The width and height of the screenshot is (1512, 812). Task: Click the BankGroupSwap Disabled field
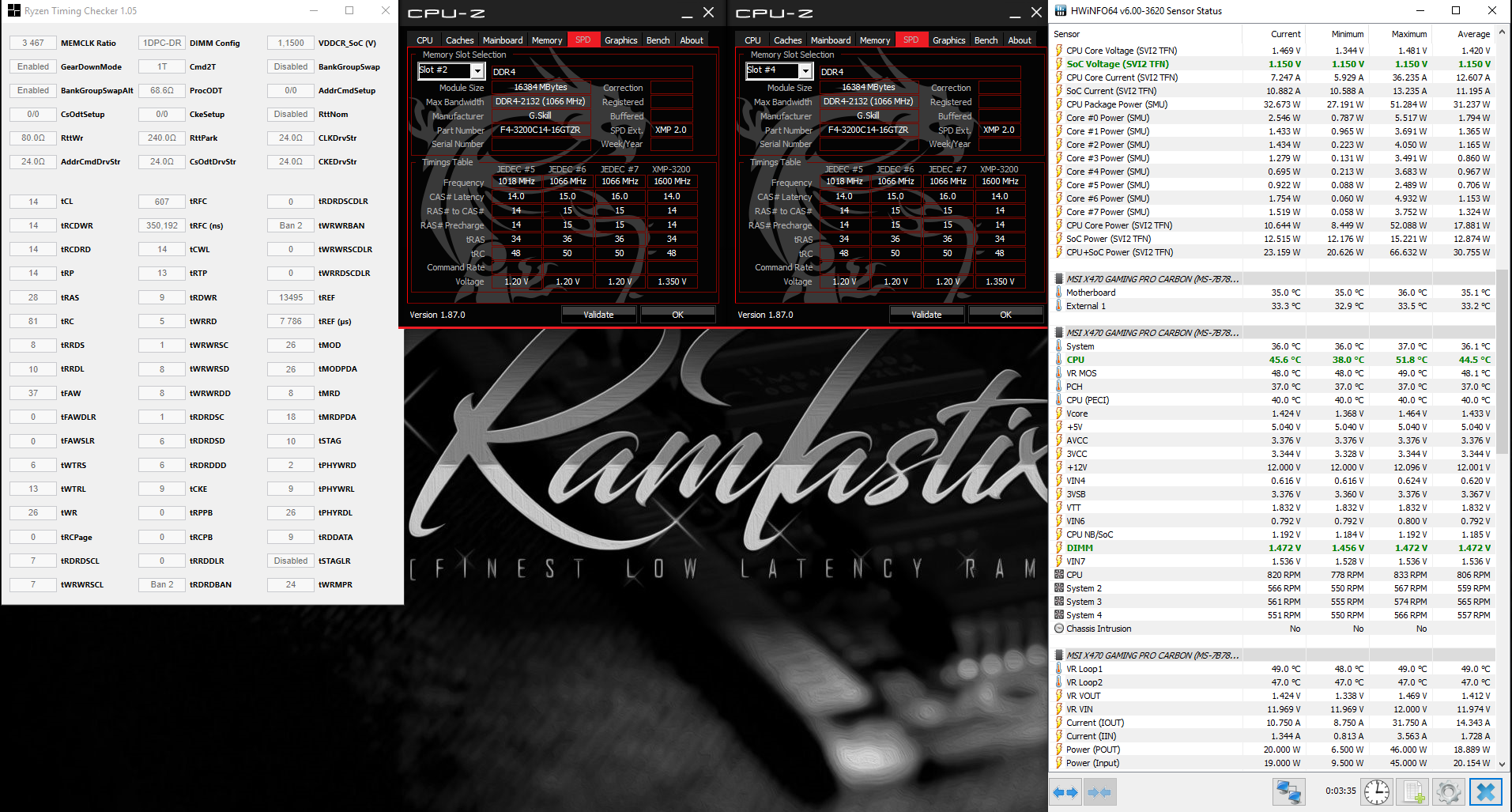pos(291,67)
